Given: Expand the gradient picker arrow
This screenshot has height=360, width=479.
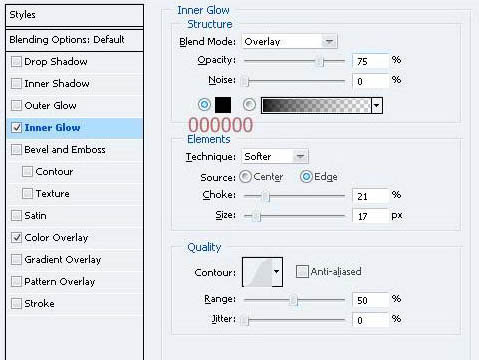Looking at the screenshot, I should 377,105.
